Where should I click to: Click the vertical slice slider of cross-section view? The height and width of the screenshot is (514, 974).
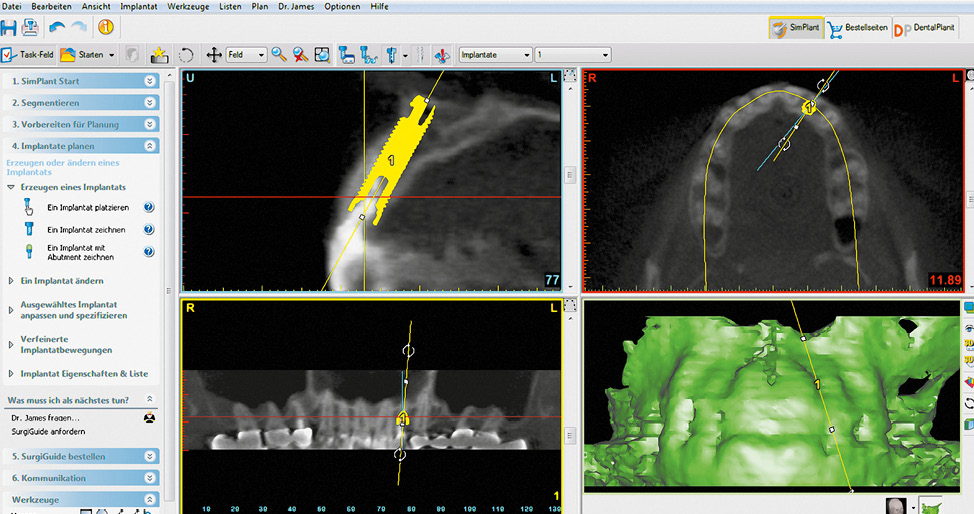coord(570,174)
